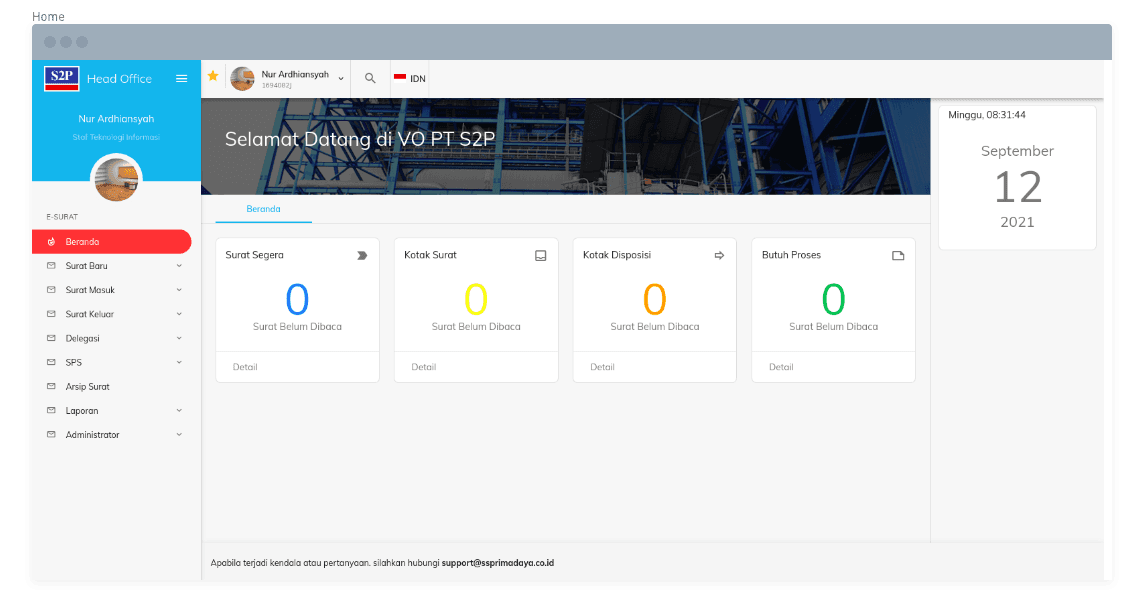Image resolution: width=1136 pixels, height=614 pixels.
Task: Open the Laporan menu item
Action: point(116,410)
